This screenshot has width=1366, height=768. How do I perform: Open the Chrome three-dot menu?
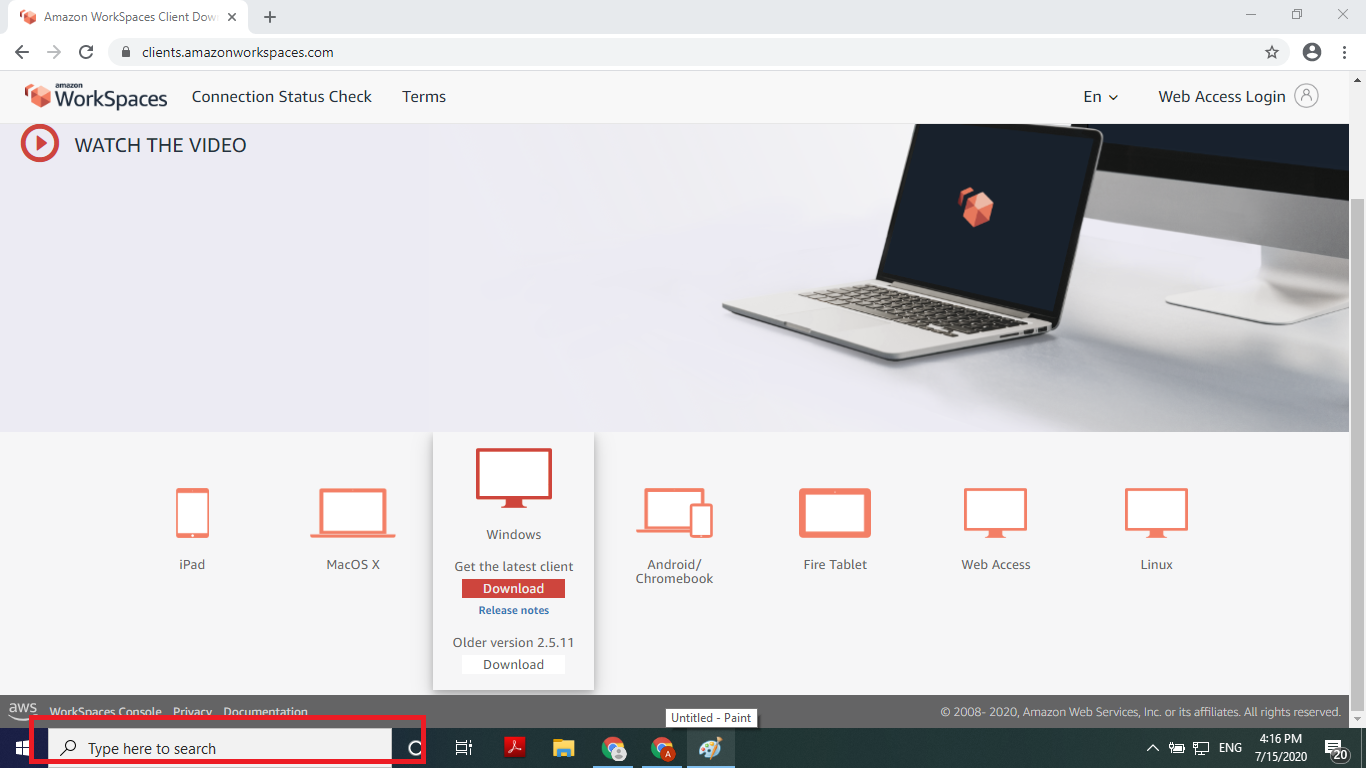(1344, 52)
